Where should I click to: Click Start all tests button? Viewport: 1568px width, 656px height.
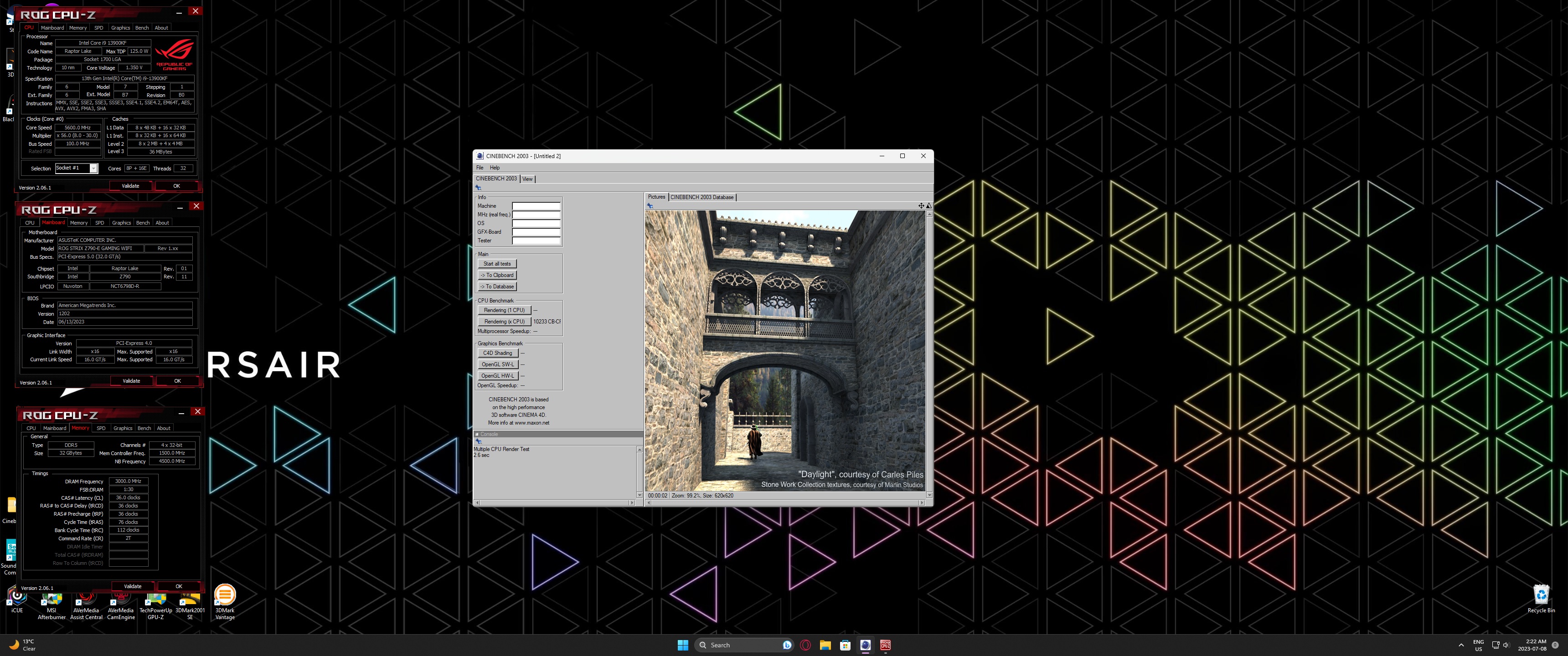click(x=497, y=263)
